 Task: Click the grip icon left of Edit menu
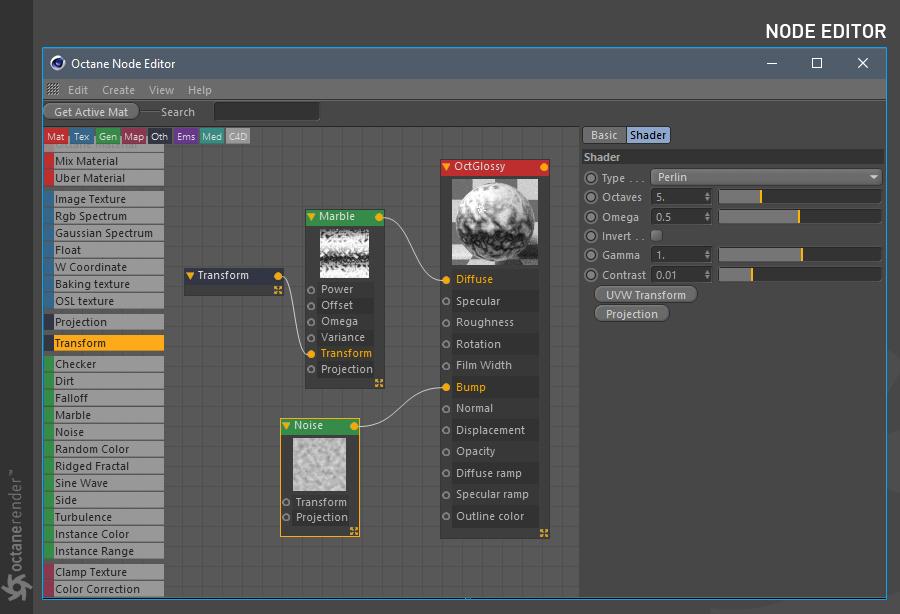click(x=53, y=90)
